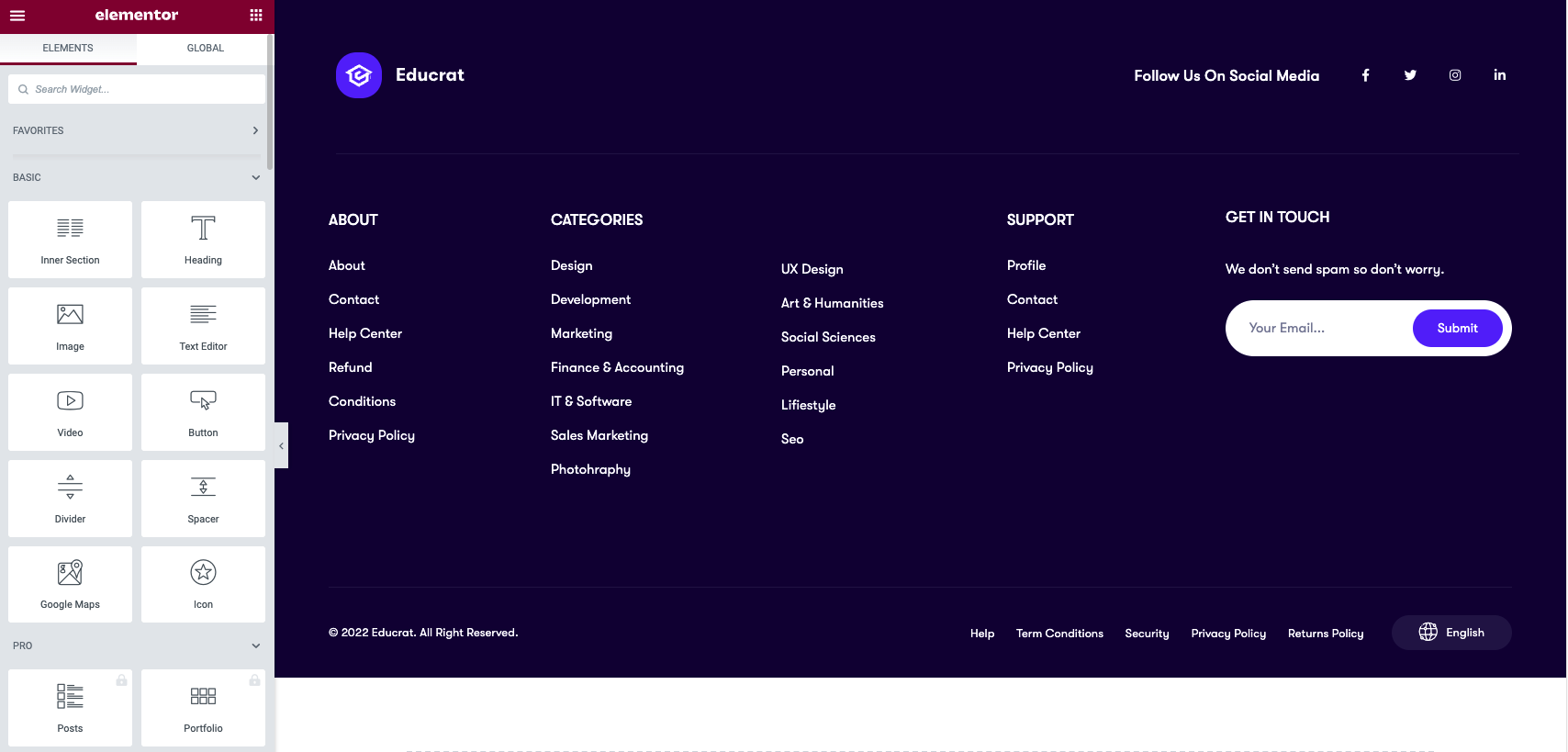Collapse the Elementor side panel

[281, 445]
